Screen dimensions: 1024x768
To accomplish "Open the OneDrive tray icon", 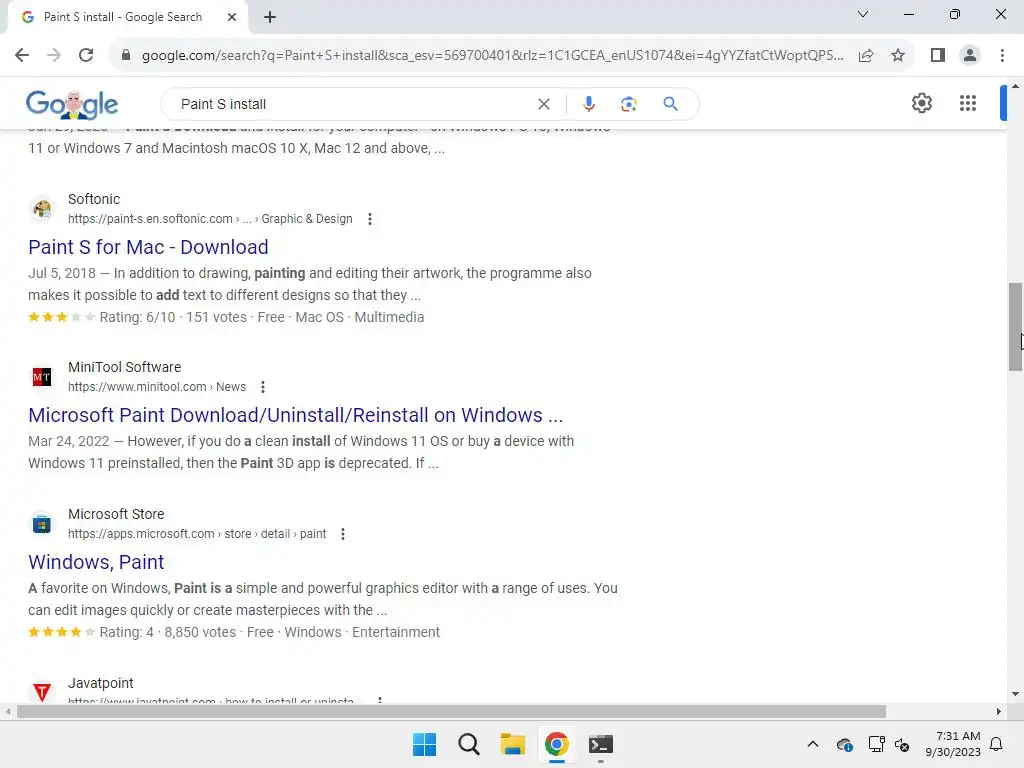I will [x=844, y=744].
